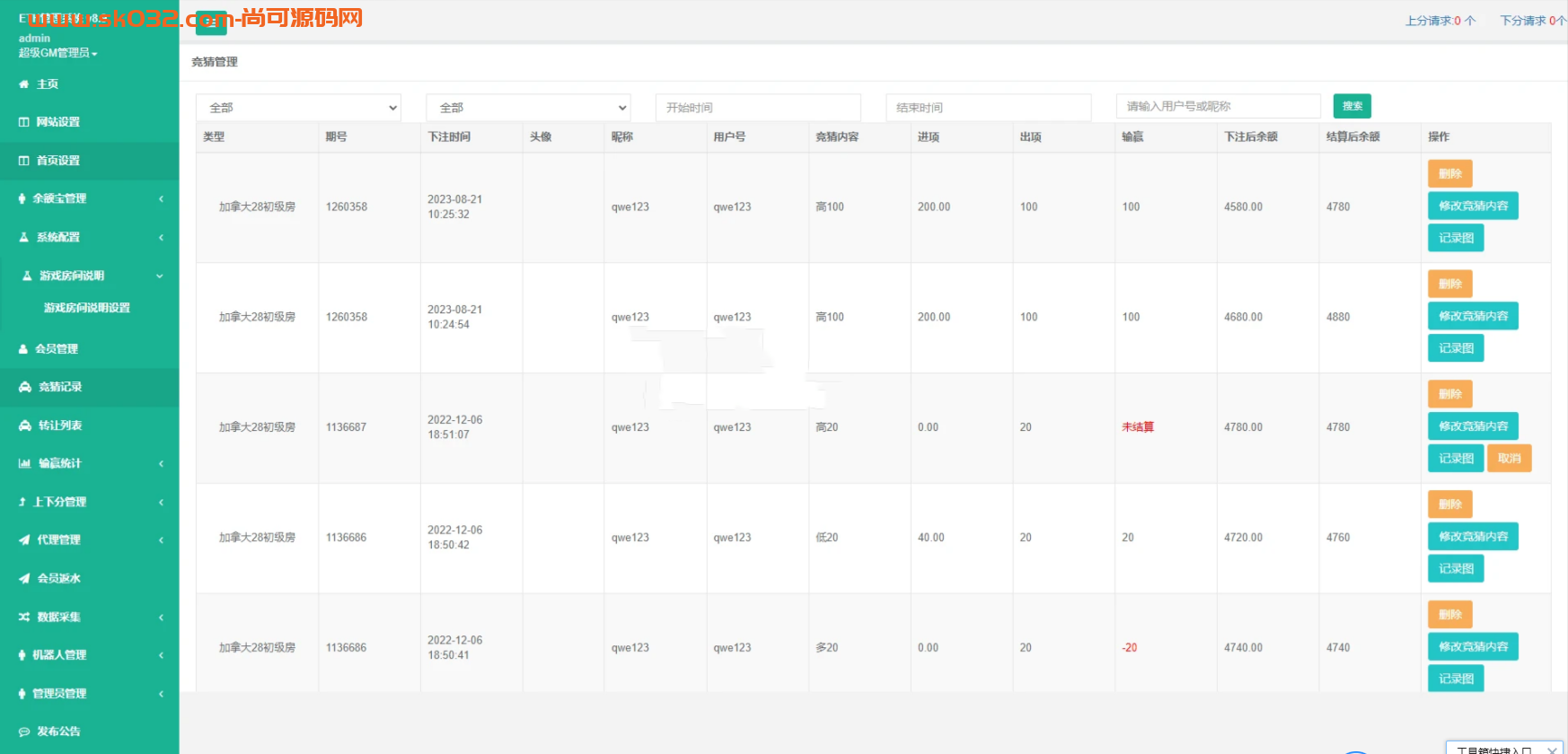Expand the 输赢统计 submenu chevron
This screenshot has width=1568, height=754.
click(x=161, y=463)
